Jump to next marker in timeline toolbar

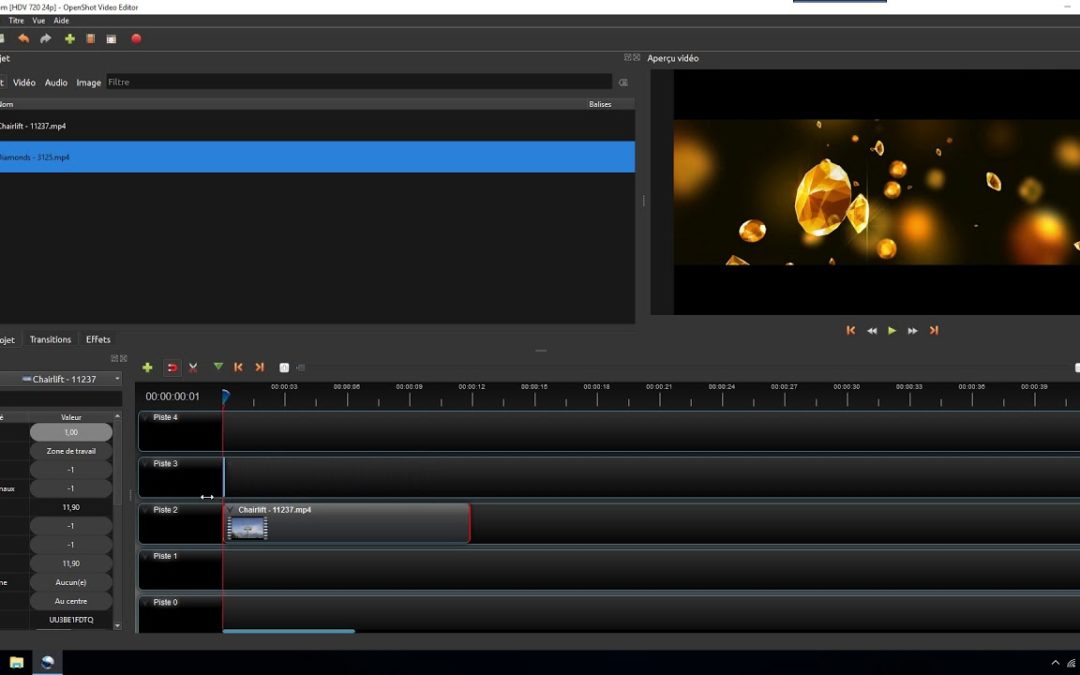(260, 367)
